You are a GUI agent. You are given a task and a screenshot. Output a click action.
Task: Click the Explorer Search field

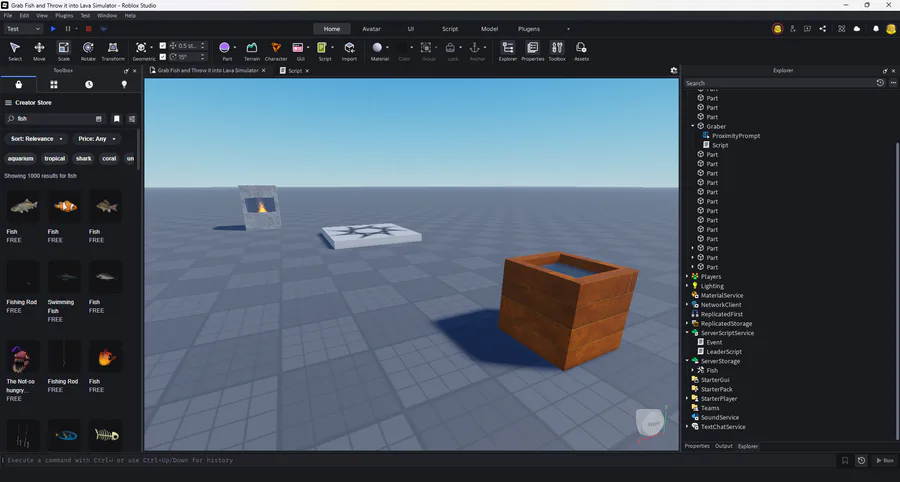pyautogui.click(x=779, y=83)
